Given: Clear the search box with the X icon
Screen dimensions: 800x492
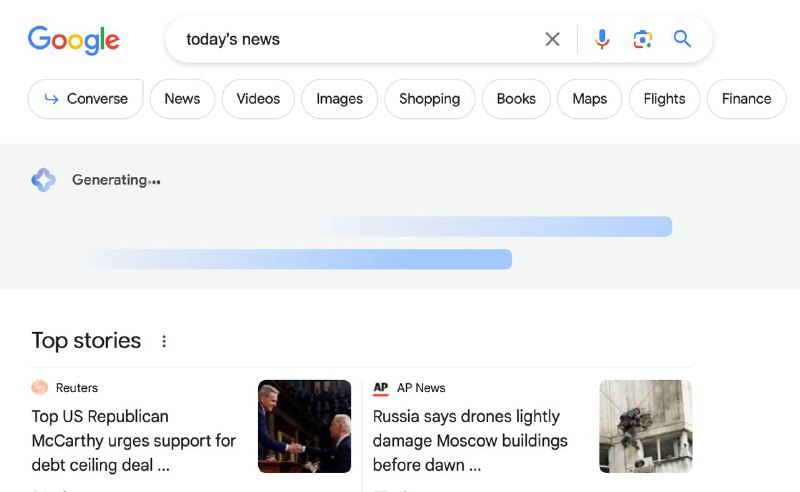Looking at the screenshot, I should pyautogui.click(x=552, y=39).
